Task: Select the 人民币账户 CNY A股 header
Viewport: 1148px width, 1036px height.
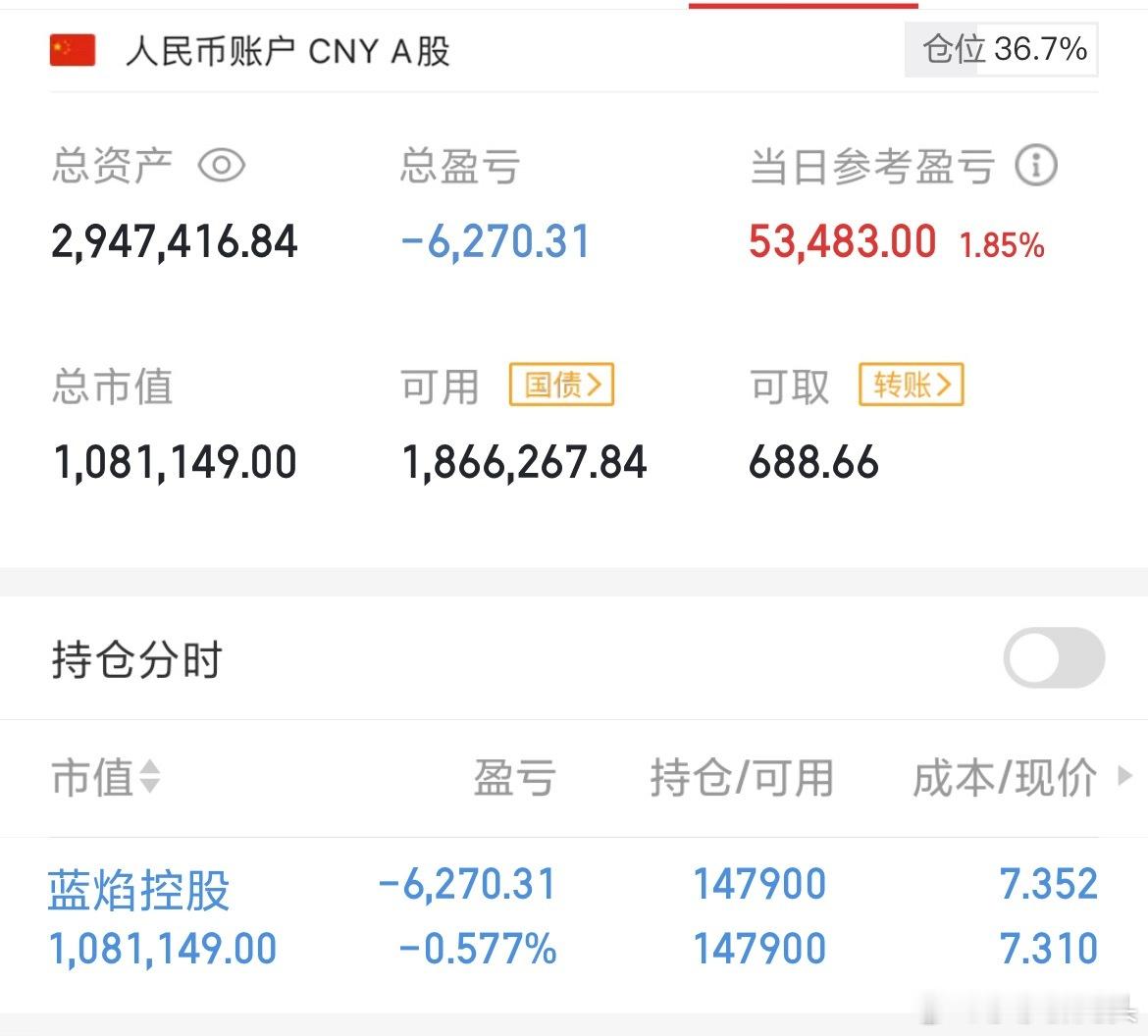Action: (x=287, y=51)
